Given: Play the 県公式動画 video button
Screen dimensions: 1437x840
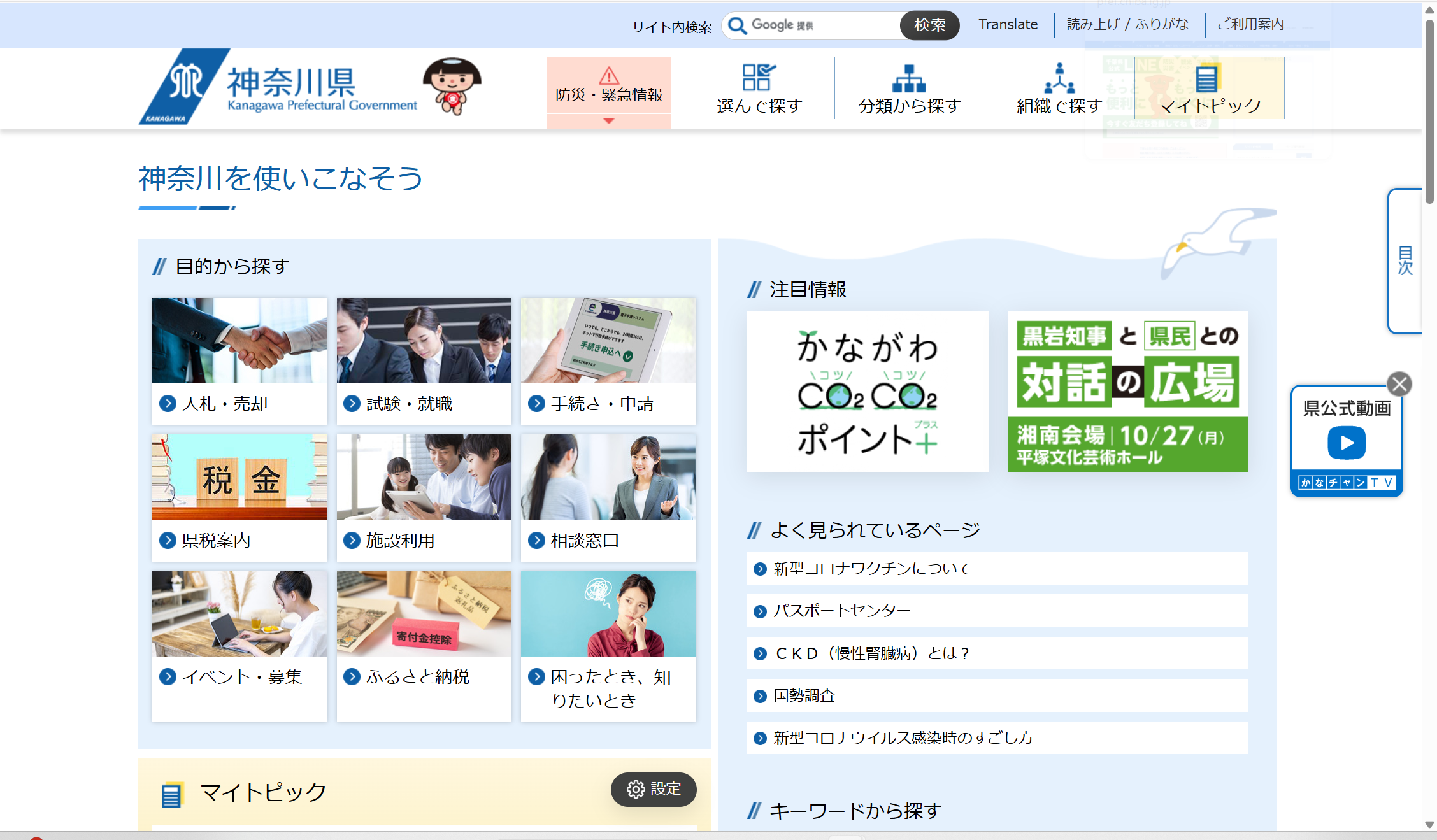Looking at the screenshot, I should (x=1346, y=443).
